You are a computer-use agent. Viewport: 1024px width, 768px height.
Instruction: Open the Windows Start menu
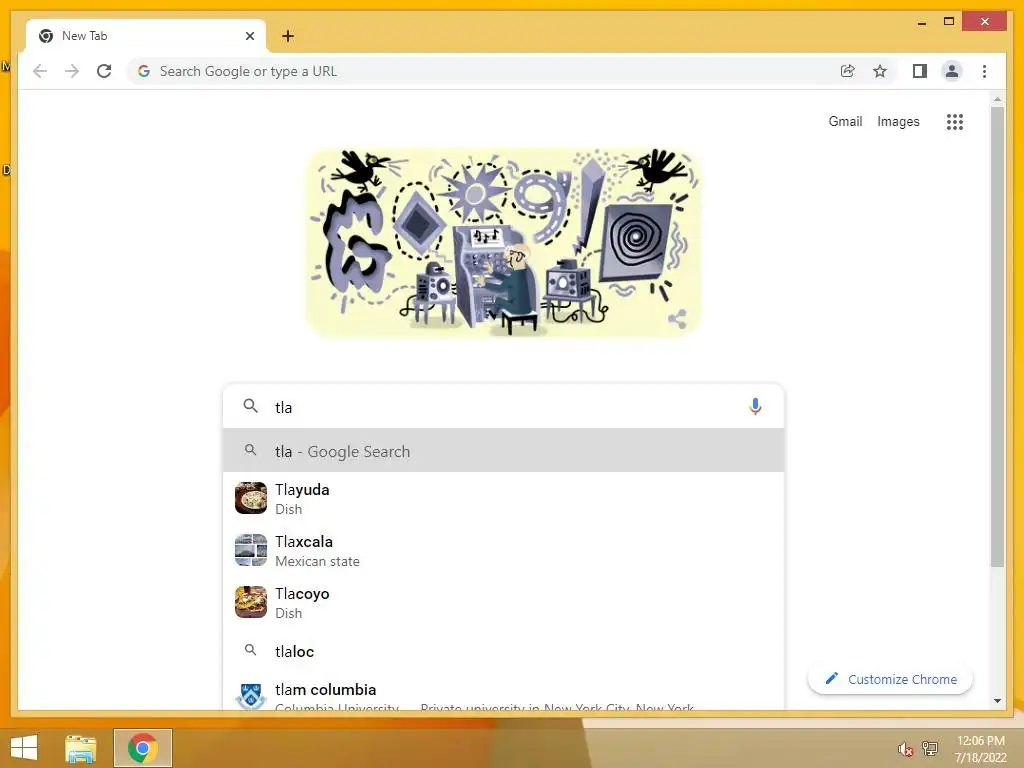pyautogui.click(x=24, y=748)
